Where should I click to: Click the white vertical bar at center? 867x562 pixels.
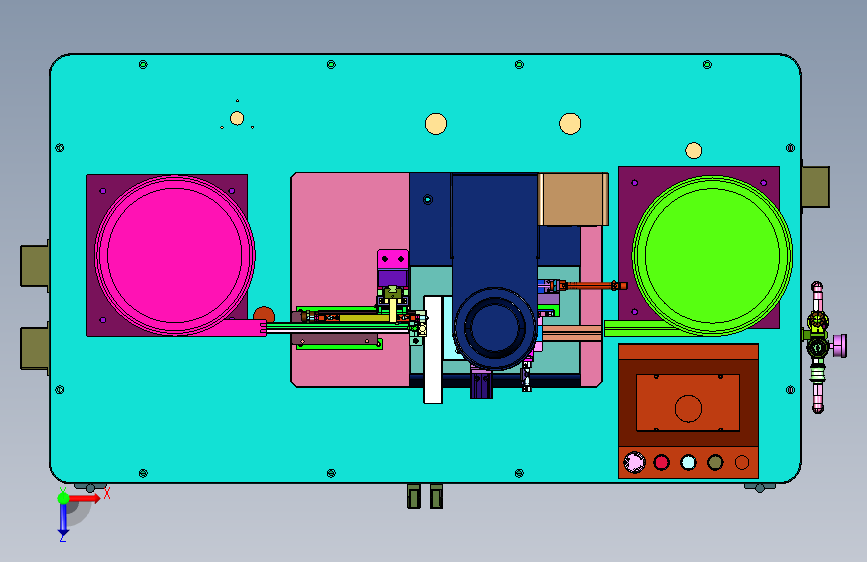pyautogui.click(x=433, y=350)
